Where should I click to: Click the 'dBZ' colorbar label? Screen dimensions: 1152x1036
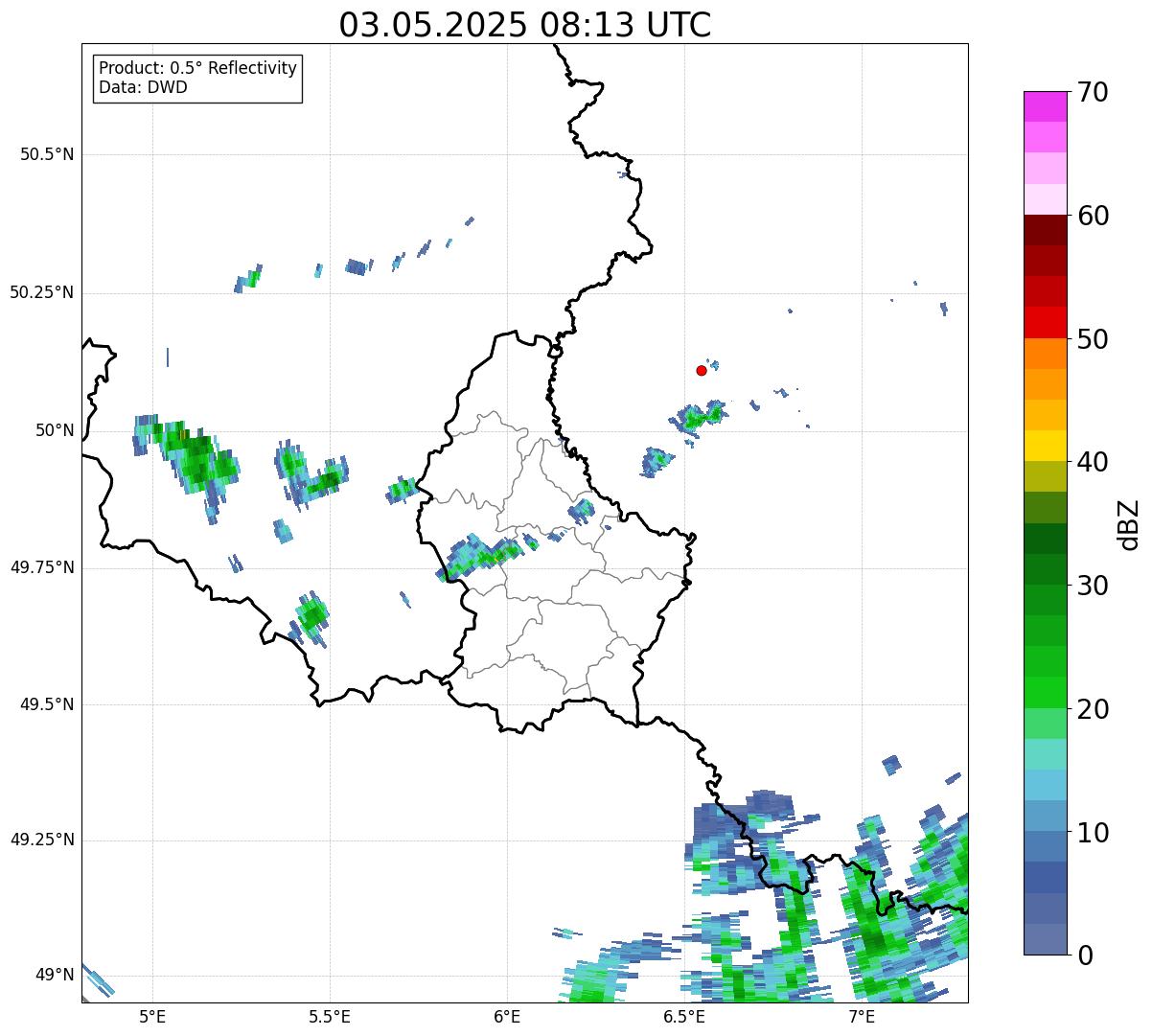pos(1129,524)
